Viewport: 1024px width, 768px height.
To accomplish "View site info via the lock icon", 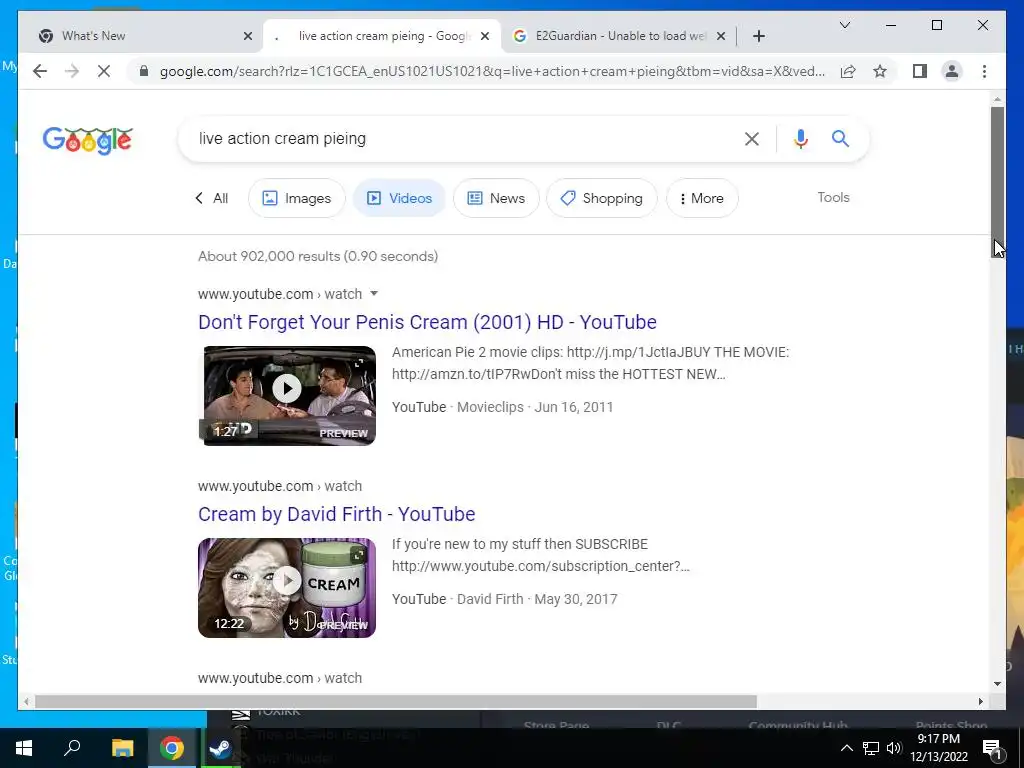I will click(144, 71).
